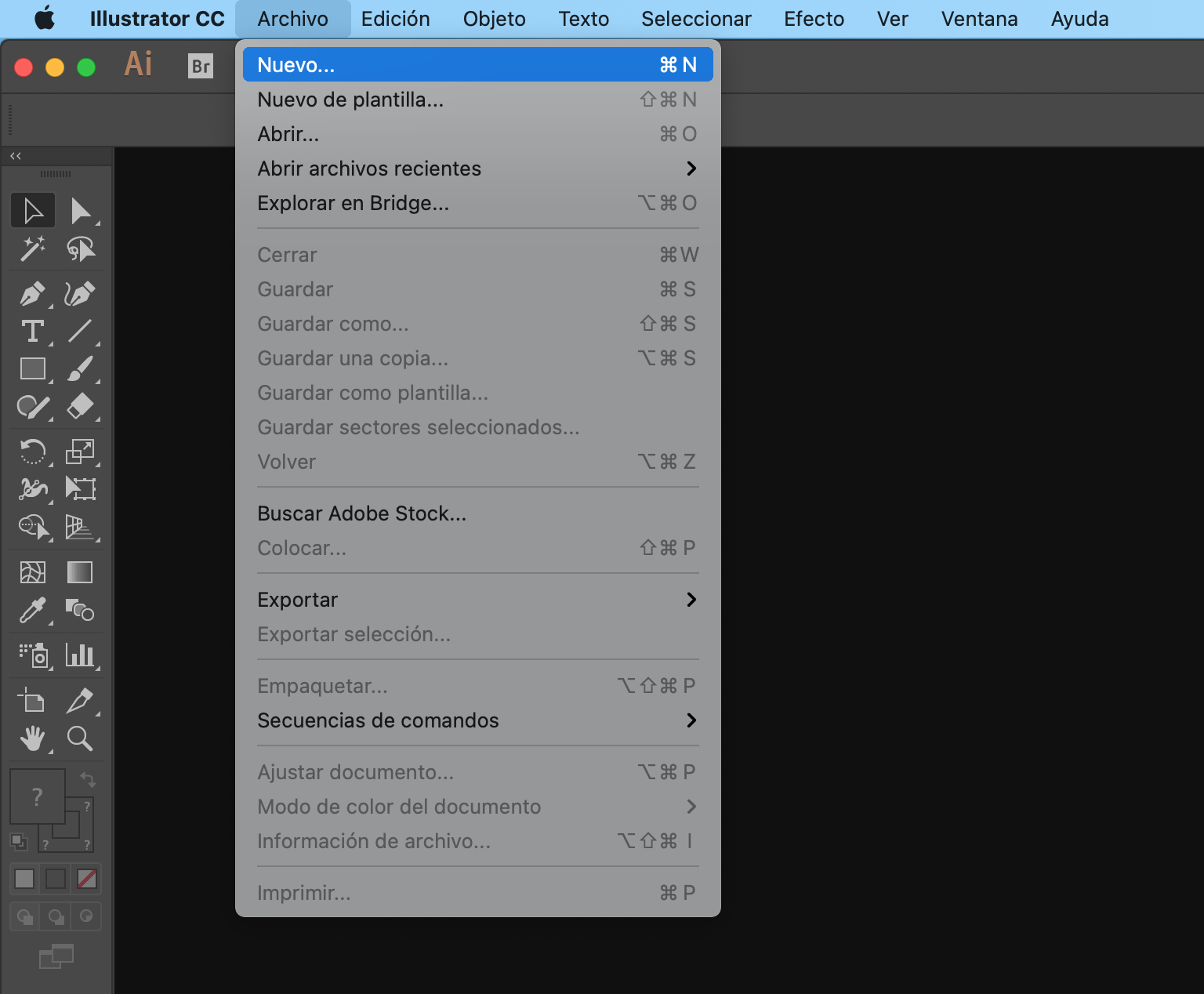Choose the Column Graph tool

[x=80, y=655]
